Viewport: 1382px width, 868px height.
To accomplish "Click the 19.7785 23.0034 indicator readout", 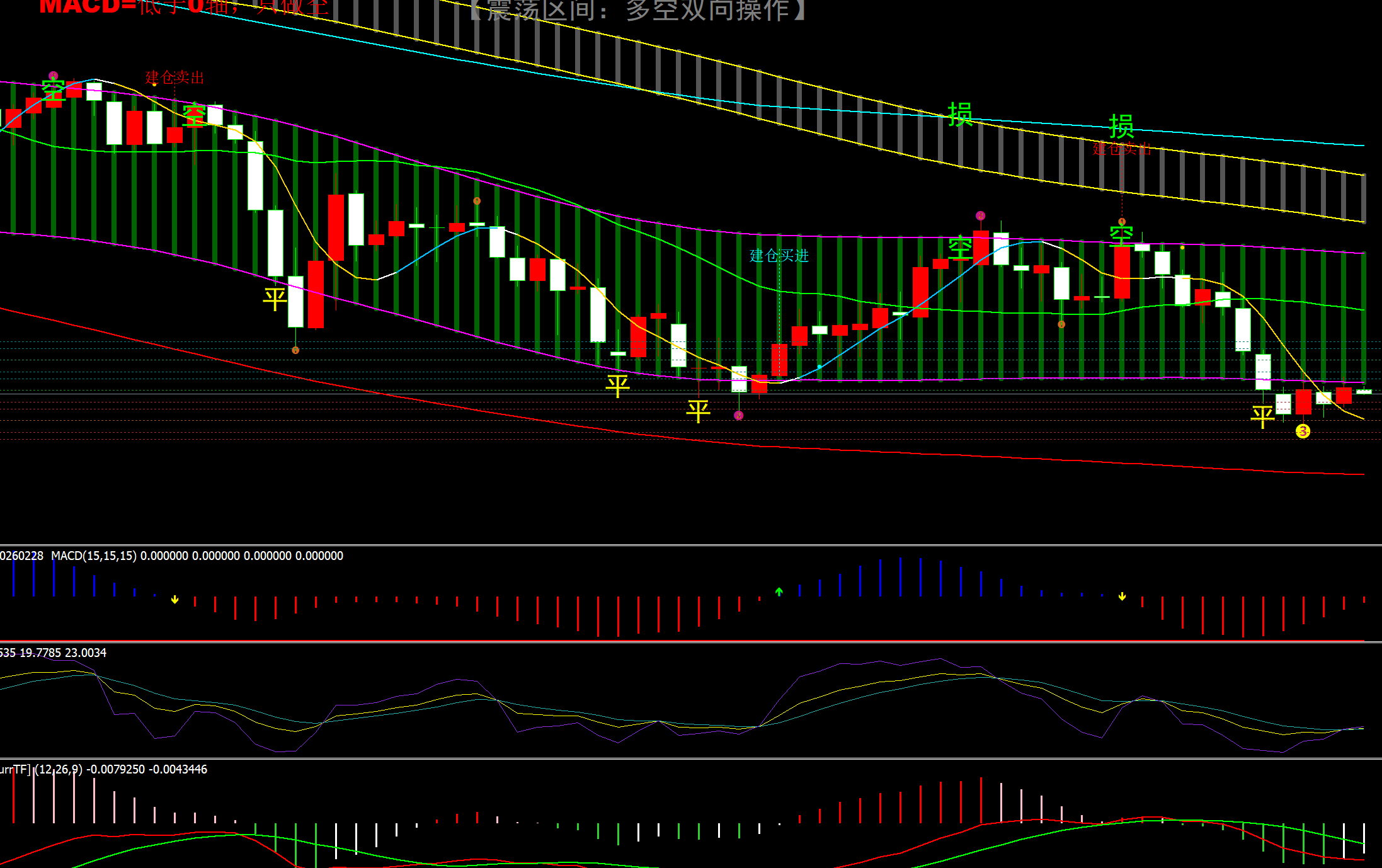I will tap(63, 653).
